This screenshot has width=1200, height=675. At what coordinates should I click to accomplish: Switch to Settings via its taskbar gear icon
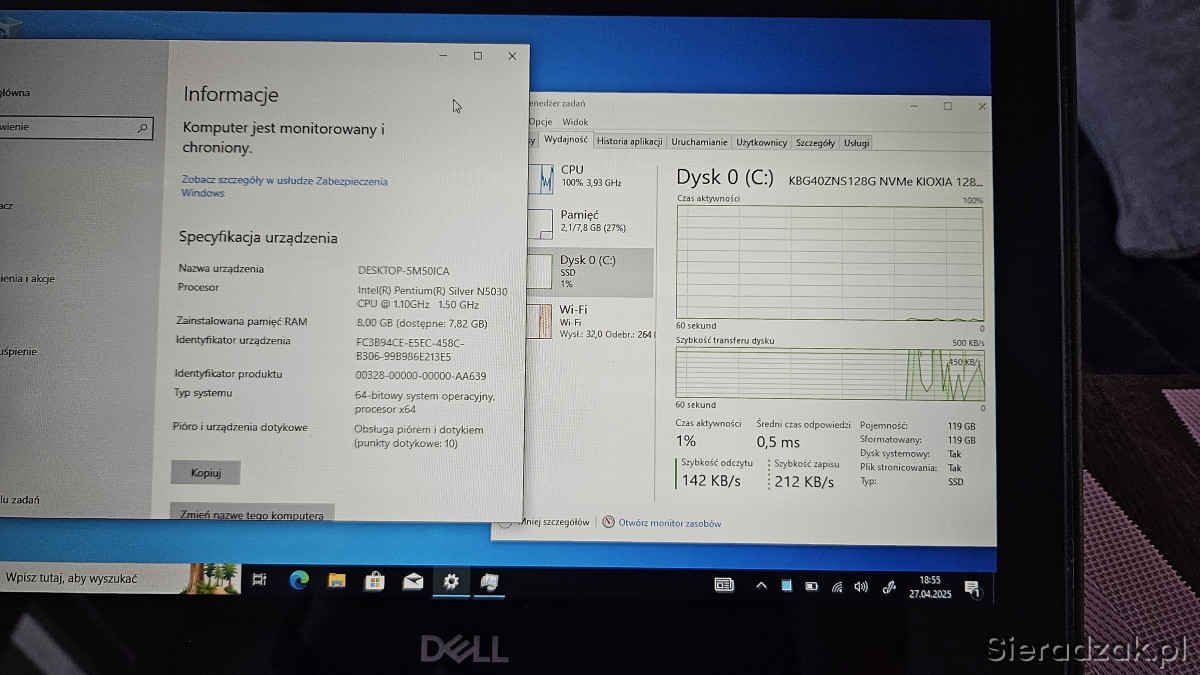451,581
